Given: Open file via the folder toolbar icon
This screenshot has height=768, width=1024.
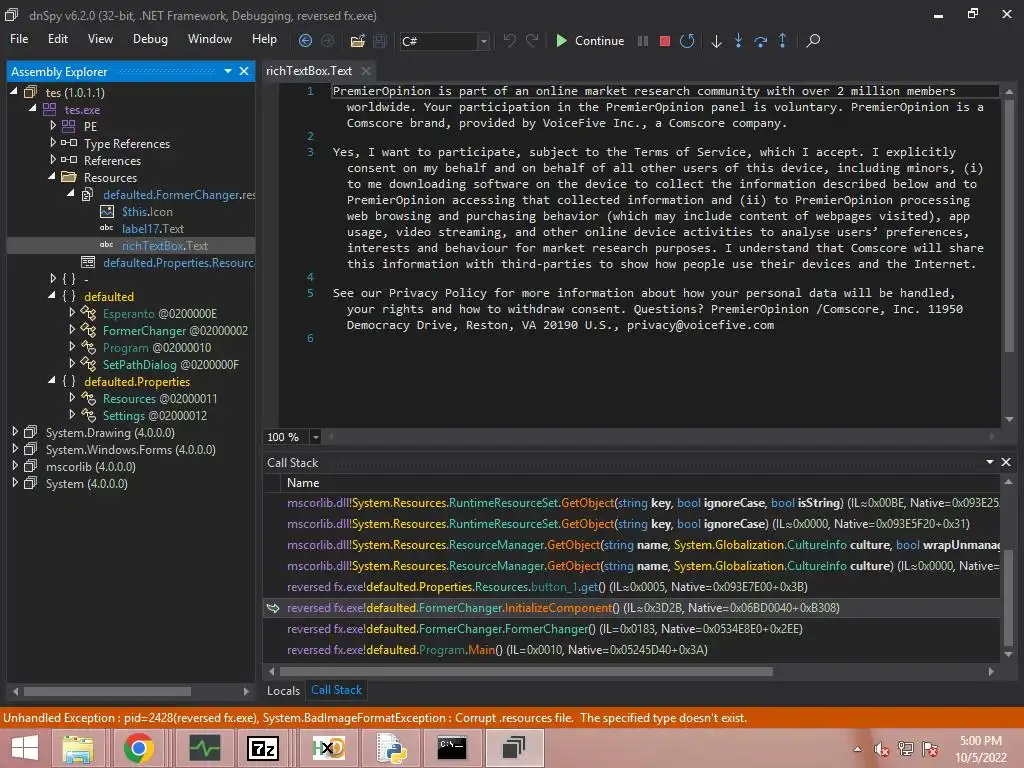Looking at the screenshot, I should click(x=357, y=40).
